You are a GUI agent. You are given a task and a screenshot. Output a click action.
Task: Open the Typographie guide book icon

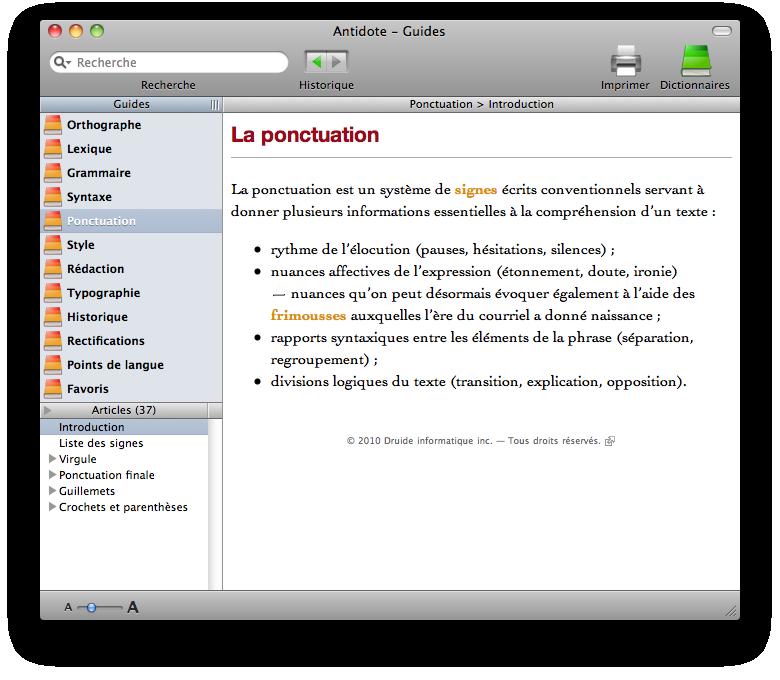coord(53,292)
